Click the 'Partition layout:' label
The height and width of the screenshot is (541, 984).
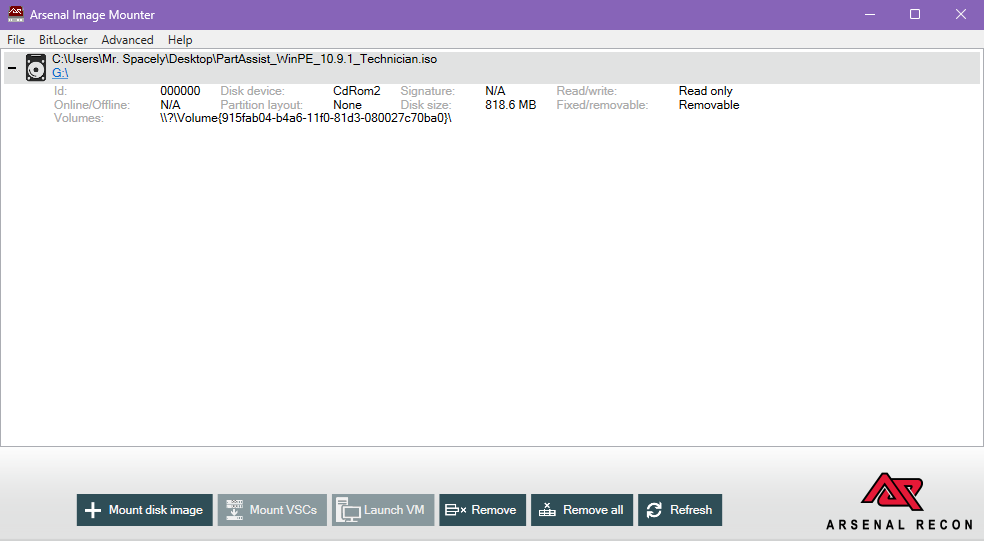(x=261, y=105)
